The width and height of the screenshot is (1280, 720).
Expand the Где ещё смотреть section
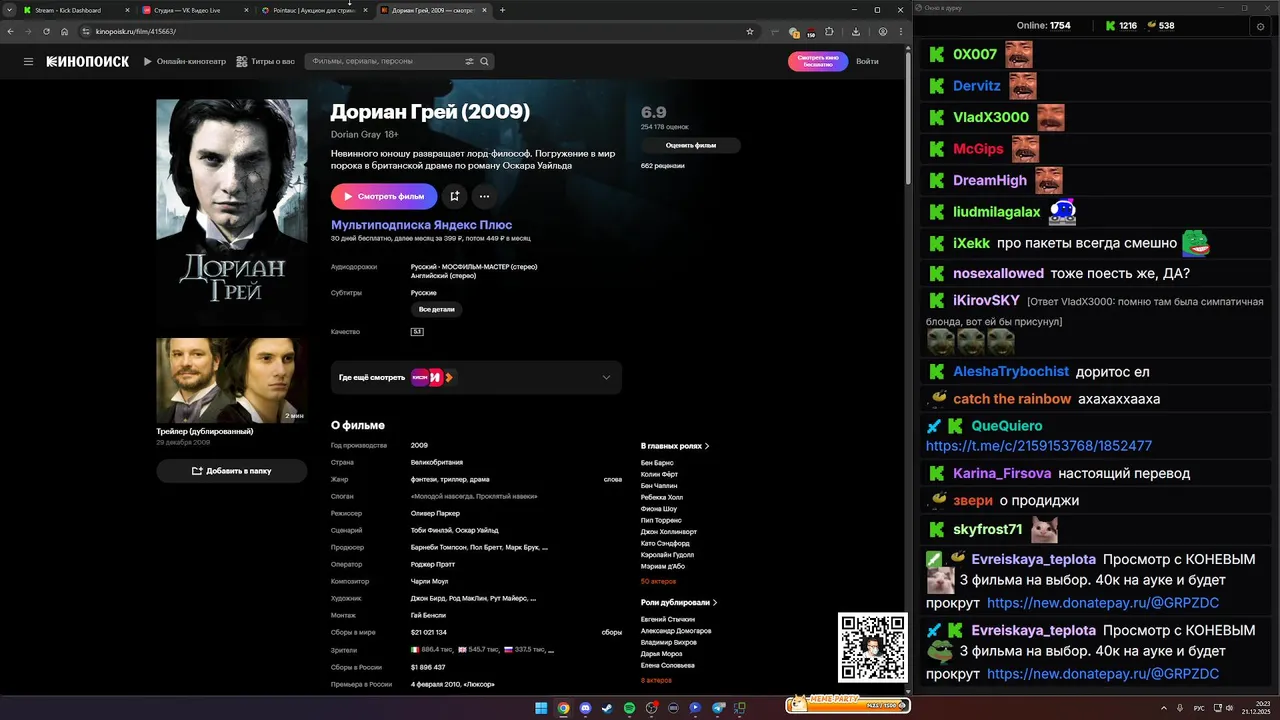coord(476,377)
